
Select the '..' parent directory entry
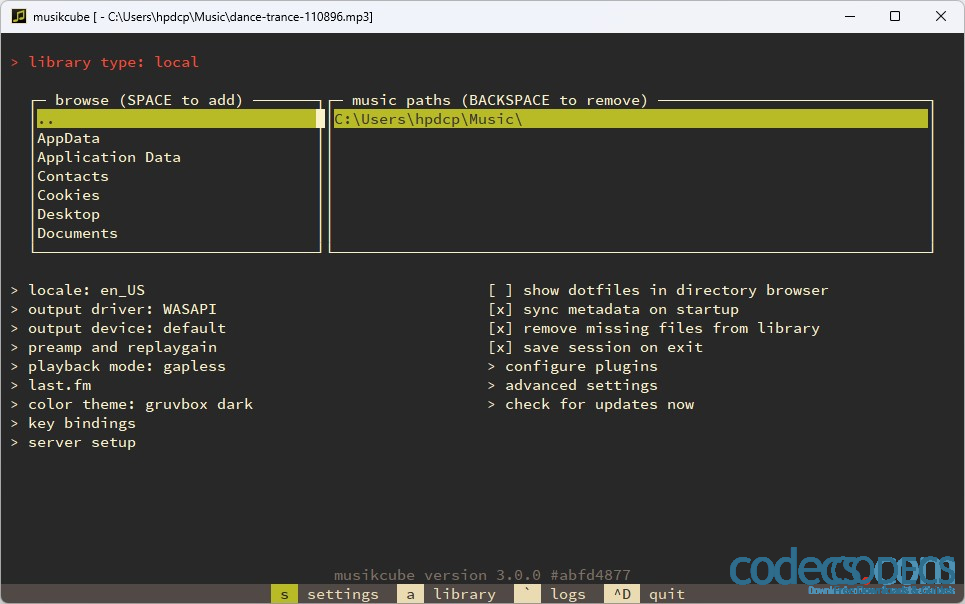pos(176,119)
